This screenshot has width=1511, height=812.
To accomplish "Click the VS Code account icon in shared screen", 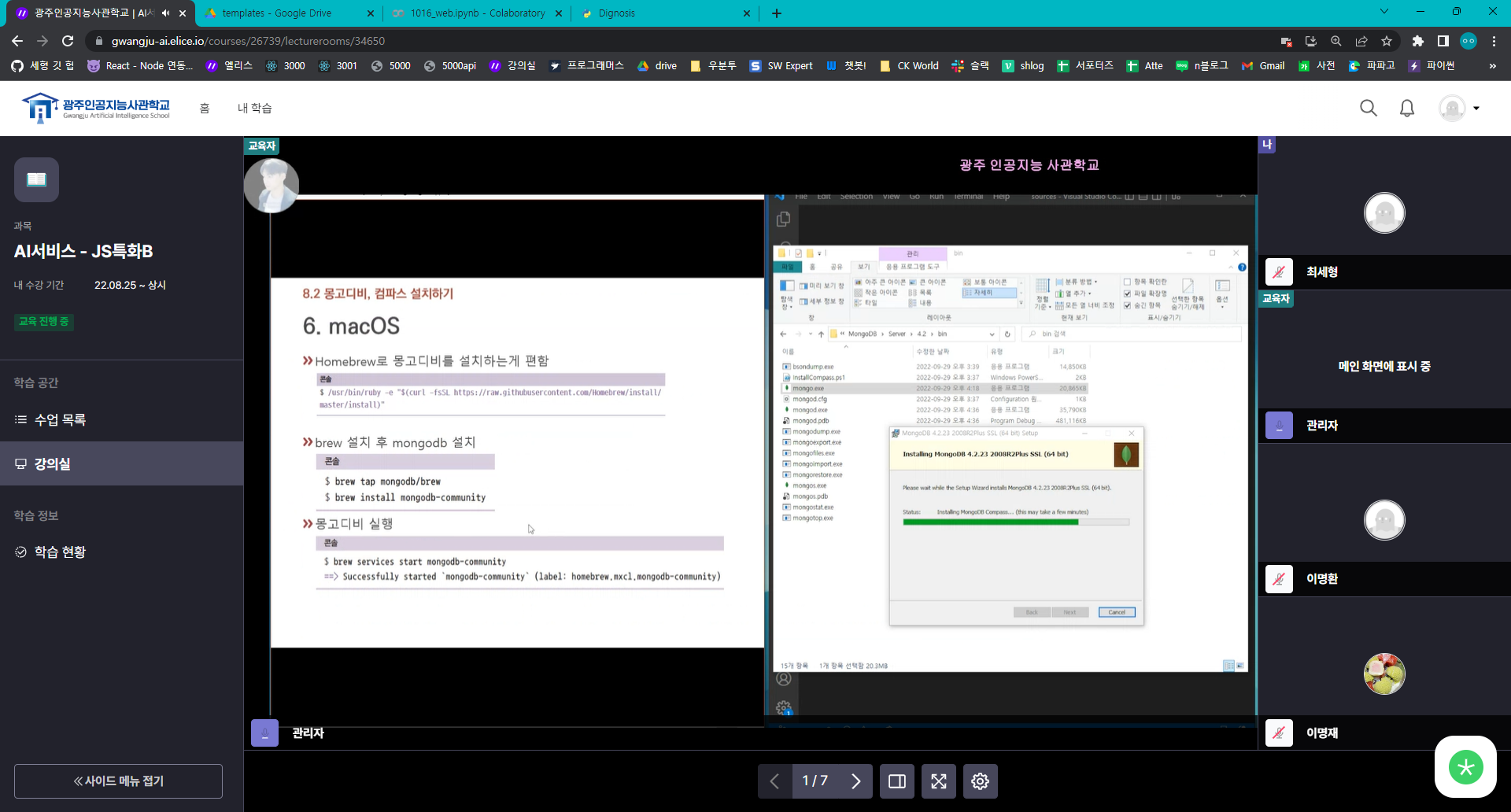I will (x=783, y=678).
